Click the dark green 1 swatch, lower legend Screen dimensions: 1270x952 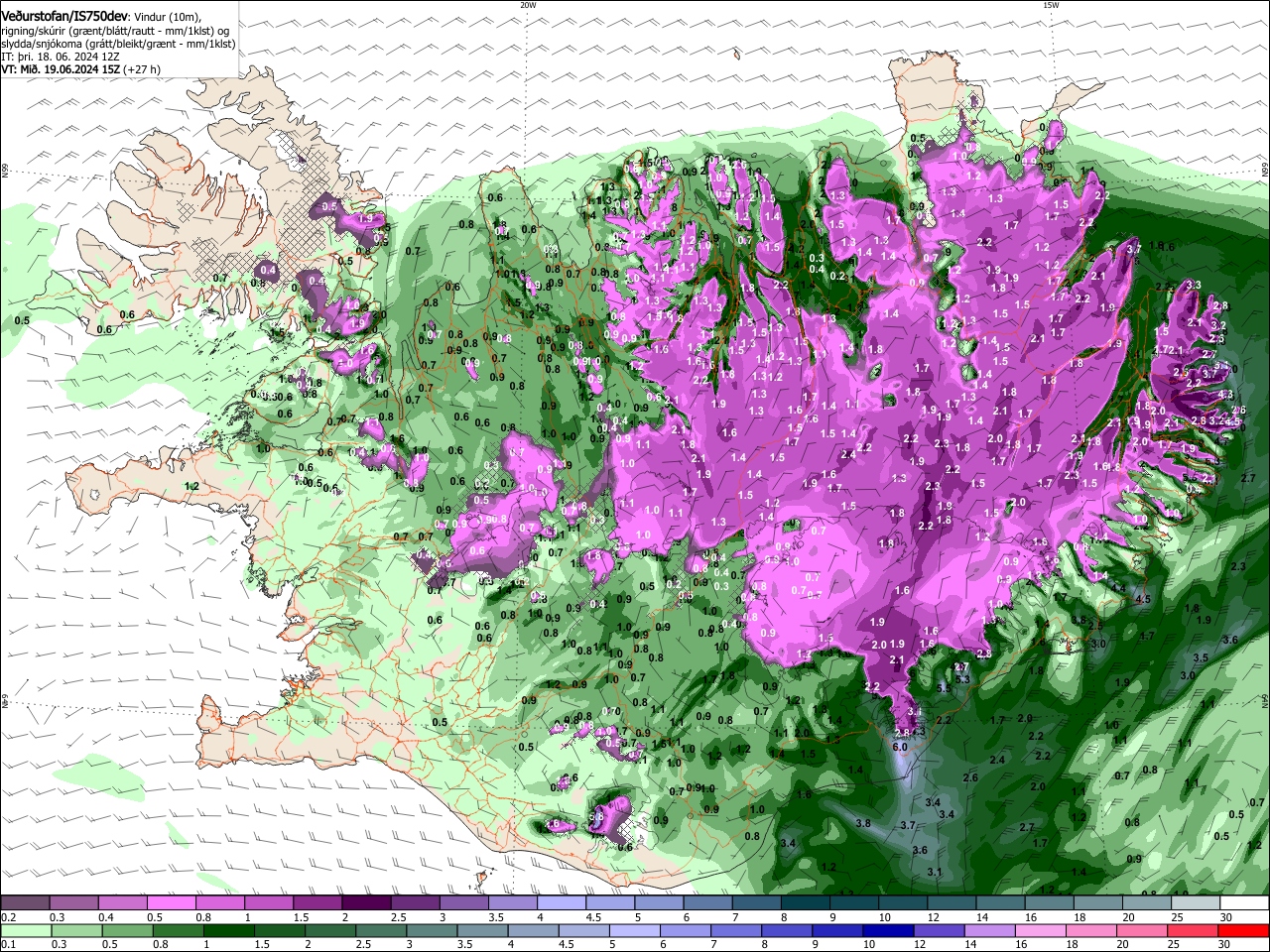(x=227, y=930)
